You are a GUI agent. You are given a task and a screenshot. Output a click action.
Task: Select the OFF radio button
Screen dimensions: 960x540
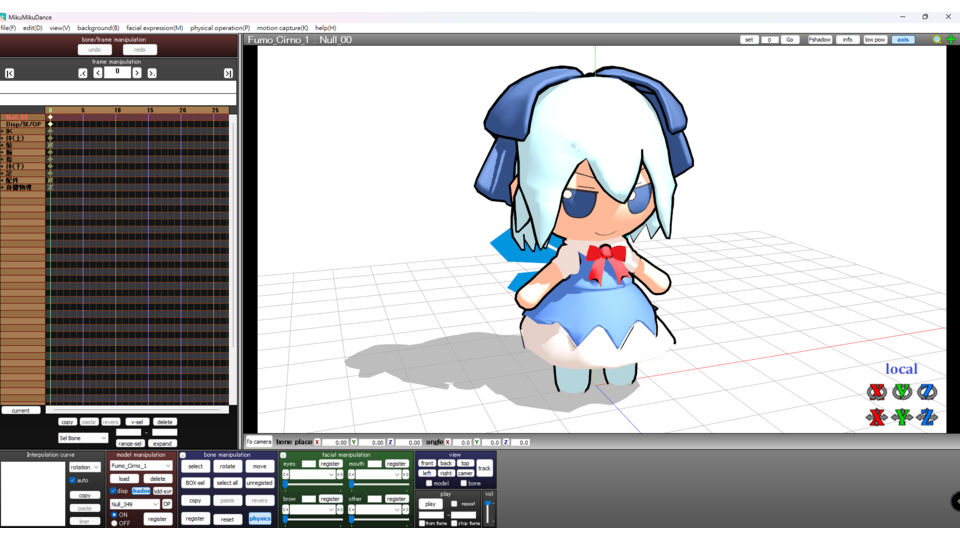click(114, 523)
